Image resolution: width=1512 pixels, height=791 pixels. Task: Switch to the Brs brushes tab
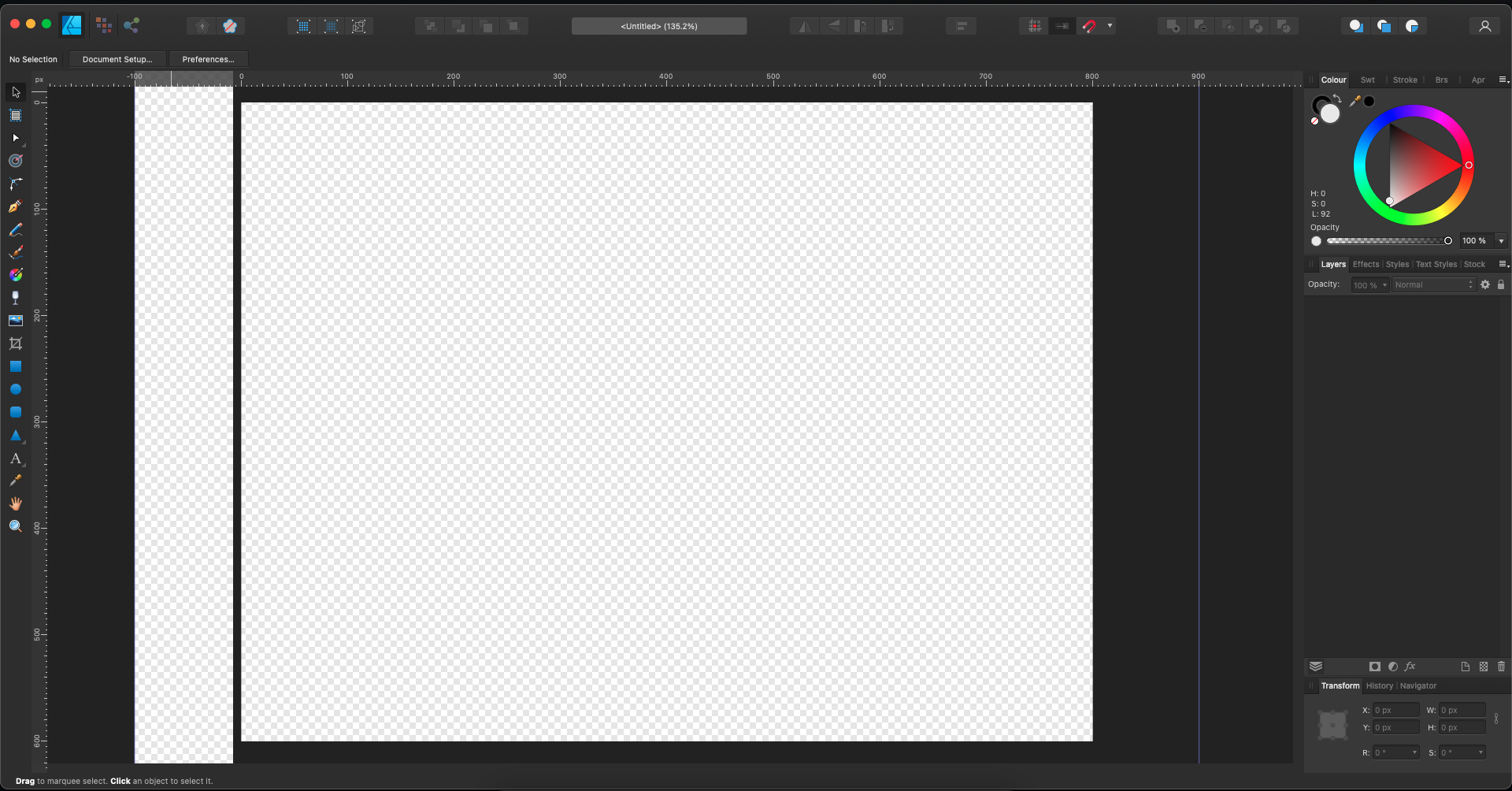pyautogui.click(x=1441, y=80)
